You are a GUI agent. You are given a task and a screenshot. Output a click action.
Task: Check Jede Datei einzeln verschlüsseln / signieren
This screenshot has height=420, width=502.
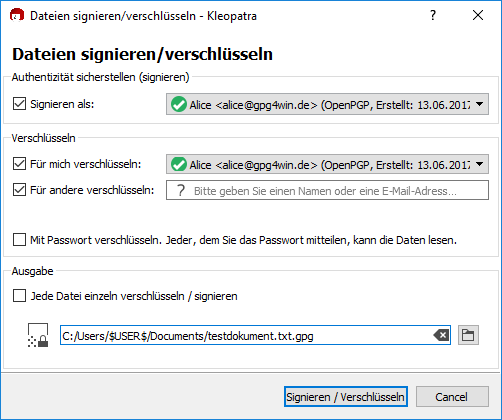[19, 296]
